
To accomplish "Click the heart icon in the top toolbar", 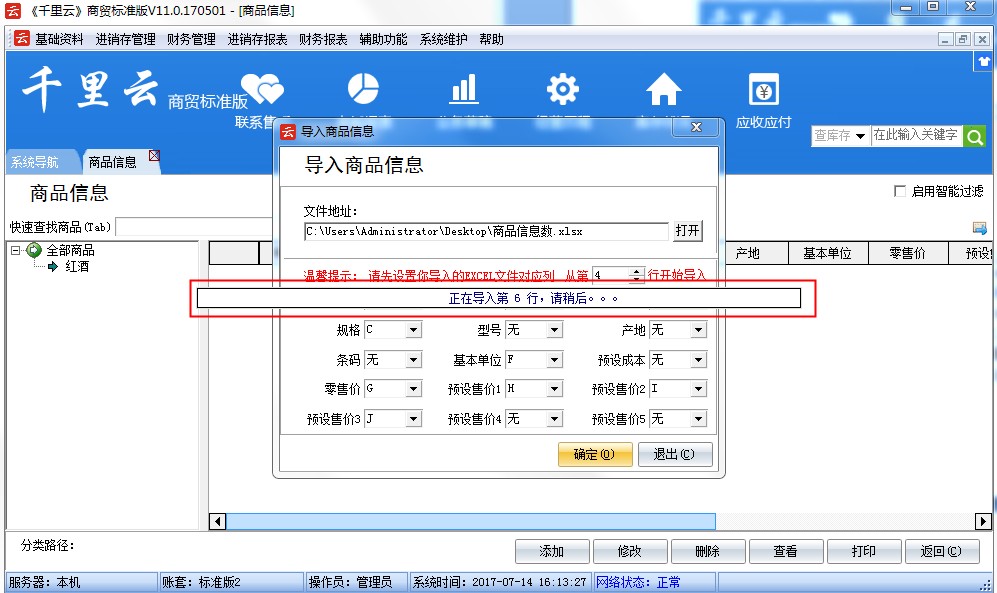I will (x=262, y=91).
